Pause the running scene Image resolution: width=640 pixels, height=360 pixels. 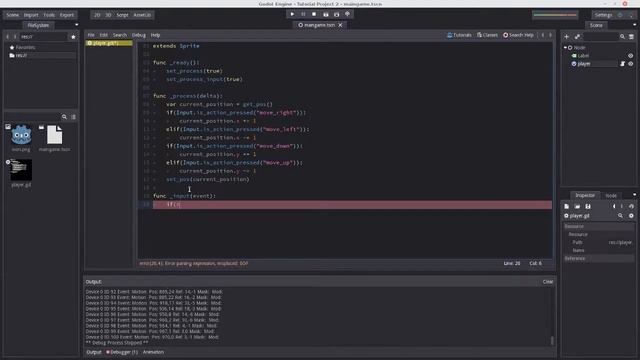point(303,14)
